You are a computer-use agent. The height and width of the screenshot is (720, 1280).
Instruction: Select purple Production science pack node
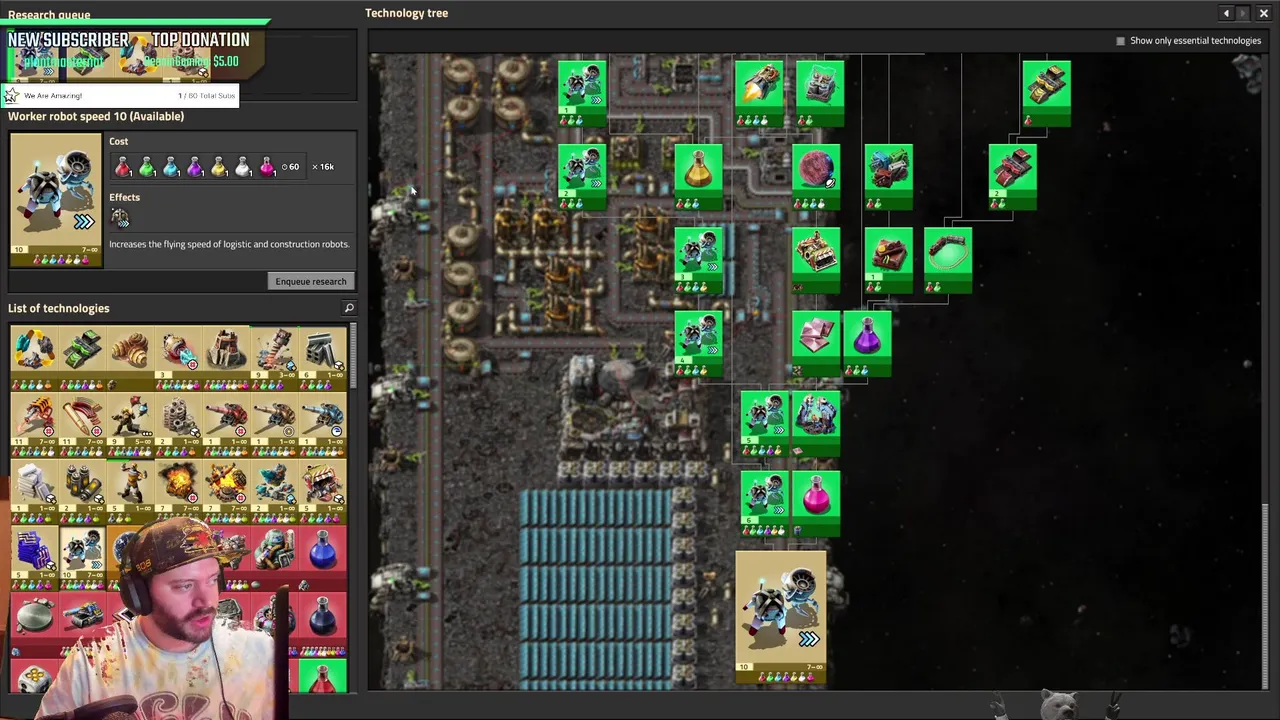(x=867, y=344)
